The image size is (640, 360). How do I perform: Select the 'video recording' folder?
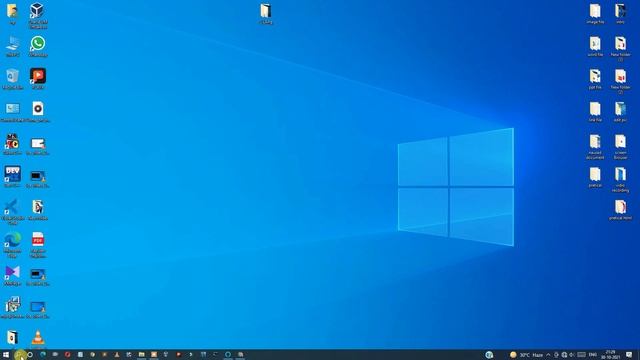point(620,179)
